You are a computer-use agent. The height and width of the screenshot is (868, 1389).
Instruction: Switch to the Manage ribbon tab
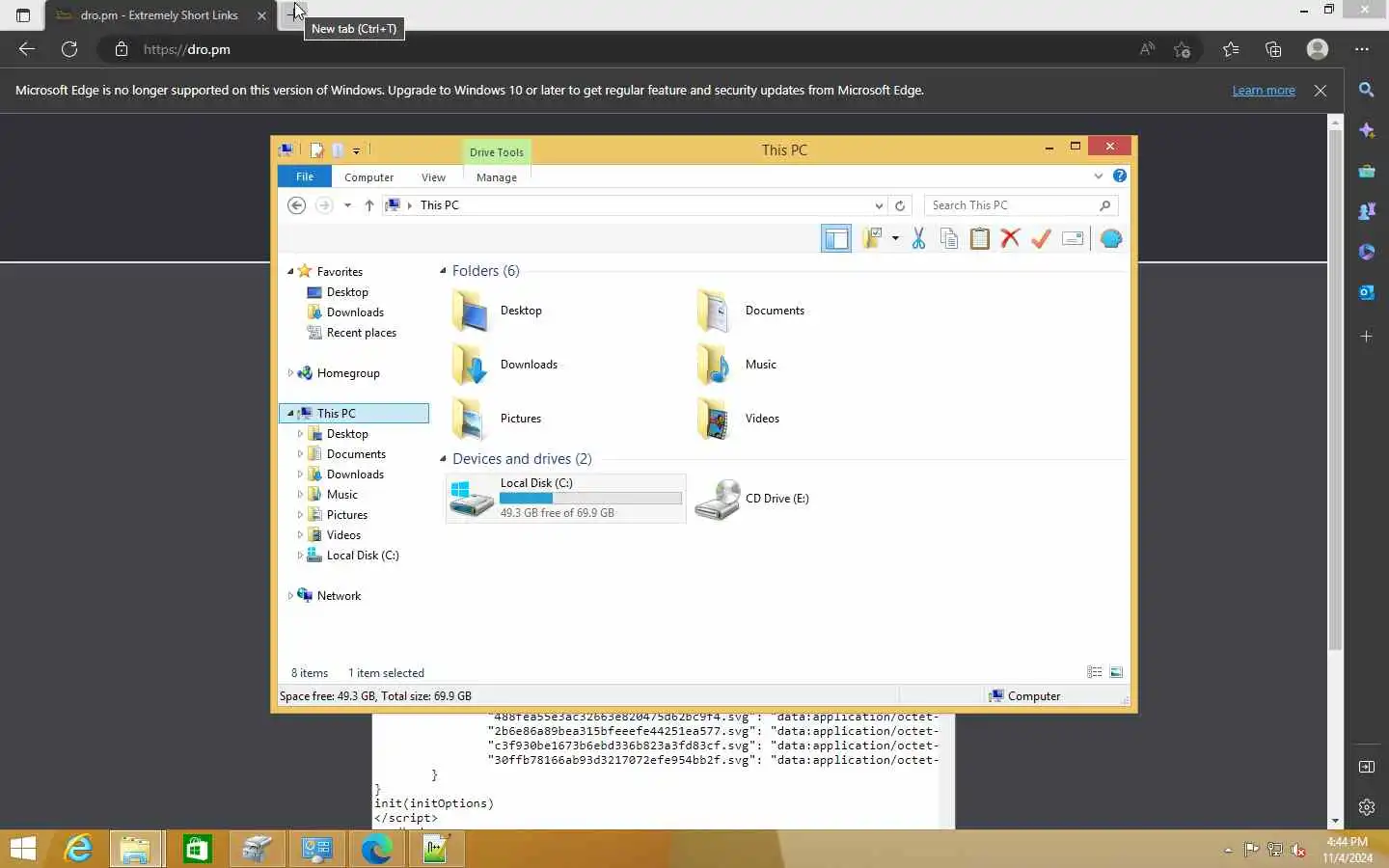click(497, 177)
